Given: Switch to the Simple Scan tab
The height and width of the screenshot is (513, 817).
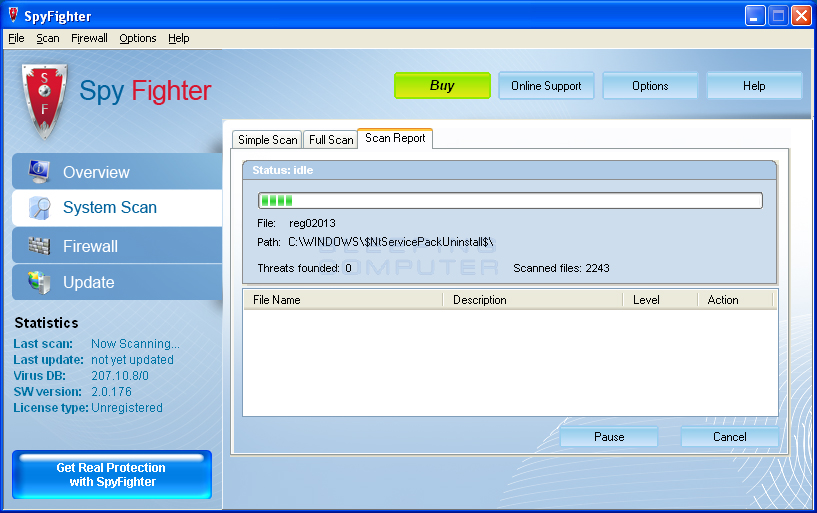Looking at the screenshot, I should tap(267, 140).
